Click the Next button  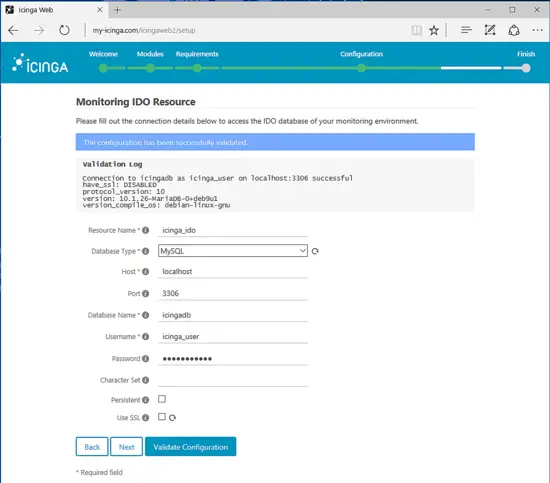pyautogui.click(x=126, y=447)
